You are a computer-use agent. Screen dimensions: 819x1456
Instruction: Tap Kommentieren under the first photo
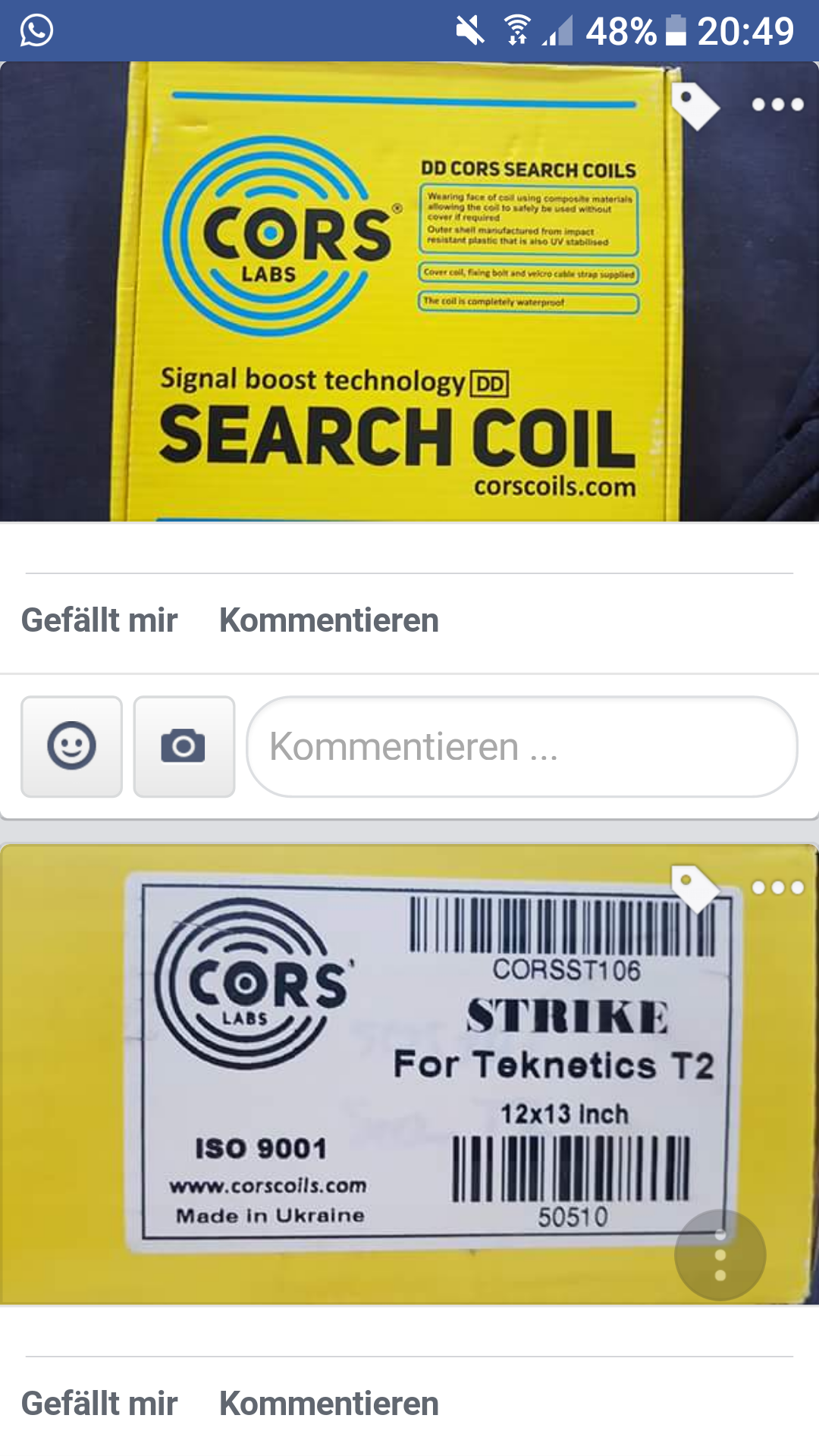[329, 620]
